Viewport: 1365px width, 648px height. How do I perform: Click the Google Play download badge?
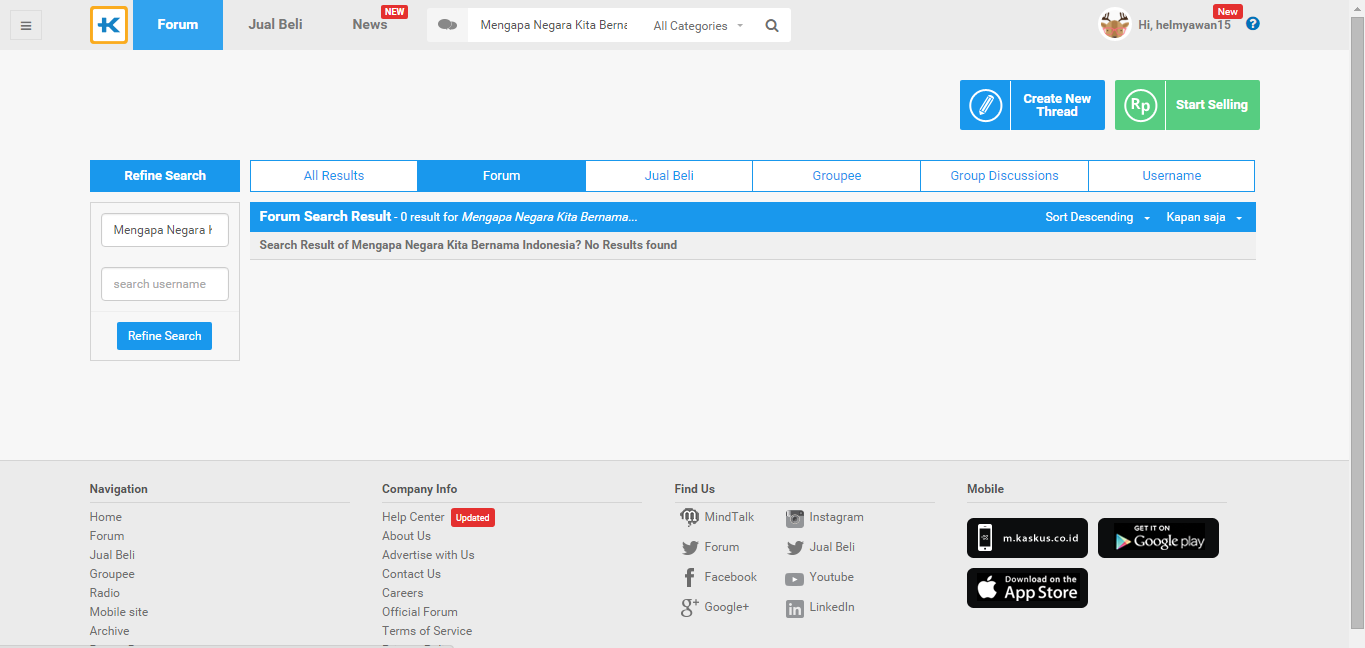coord(1158,538)
